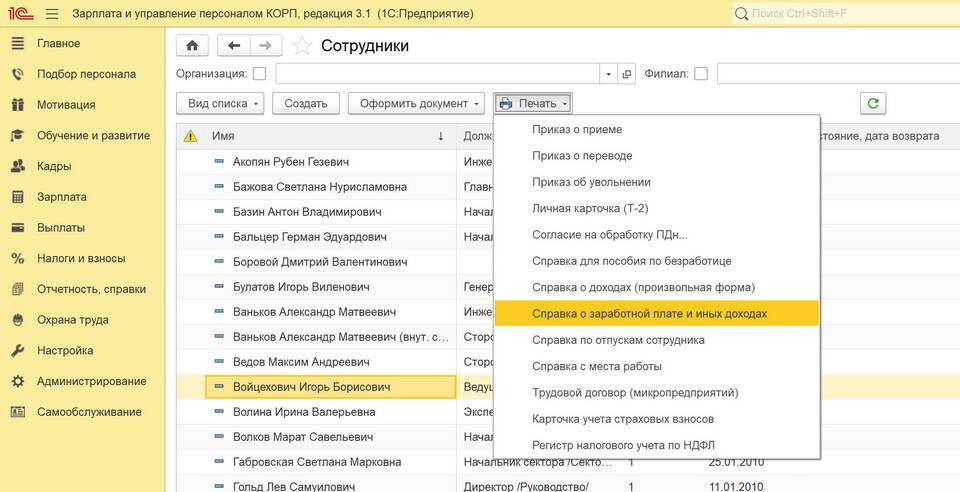This screenshot has width=960, height=492.
Task: Click the Печать button
Action: [x=532, y=103]
